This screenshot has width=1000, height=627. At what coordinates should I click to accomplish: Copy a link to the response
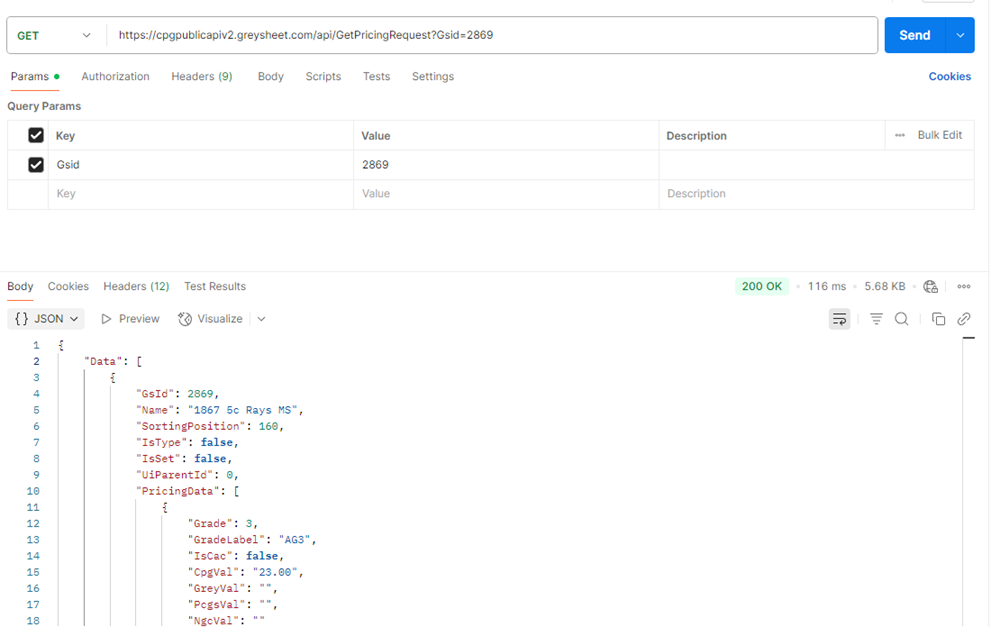(x=964, y=318)
